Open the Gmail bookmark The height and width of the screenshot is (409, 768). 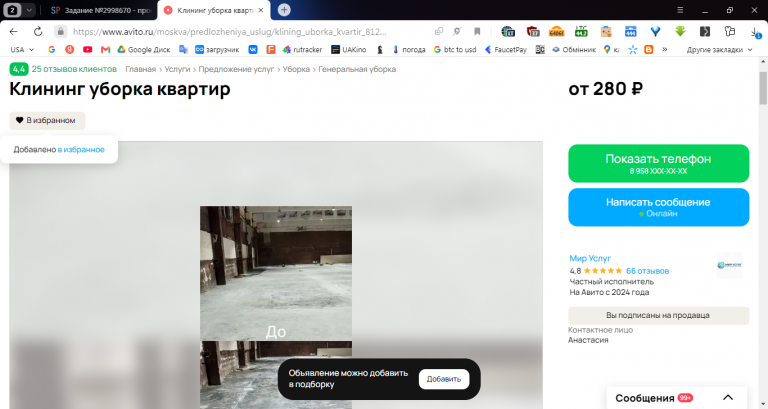[x=105, y=49]
